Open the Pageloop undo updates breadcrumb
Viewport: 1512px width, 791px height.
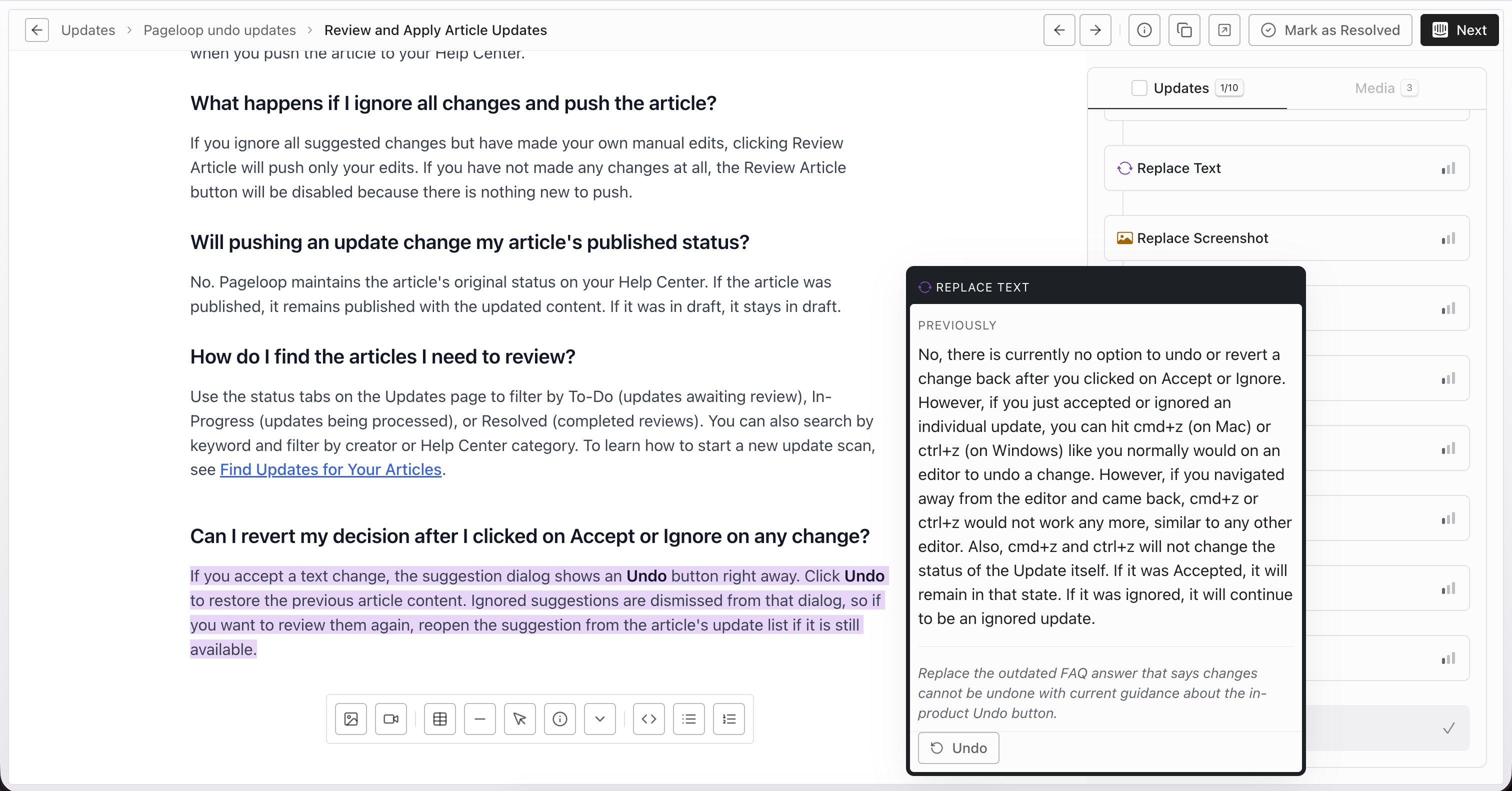click(219, 30)
